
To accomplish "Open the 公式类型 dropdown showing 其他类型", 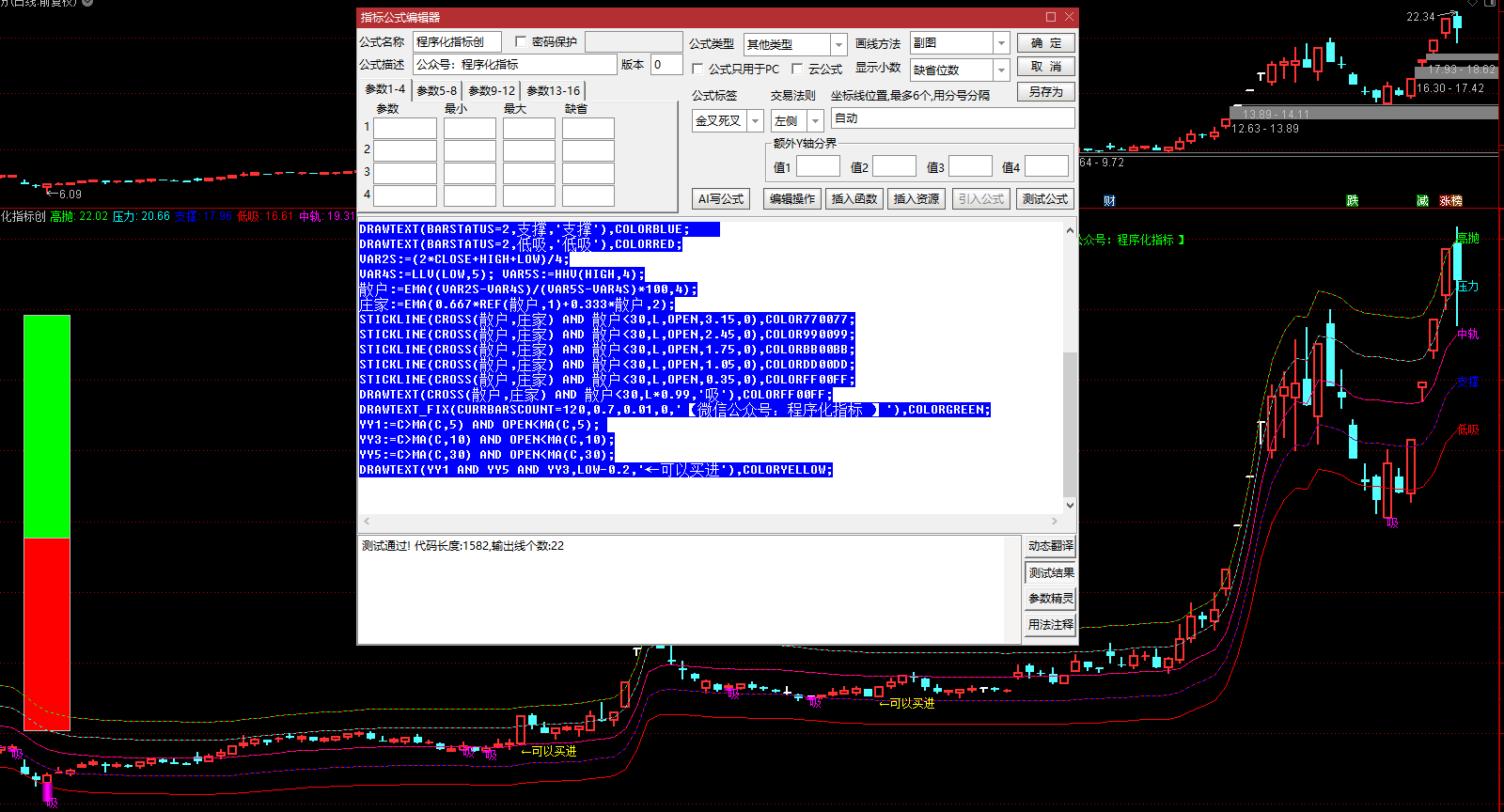I will coord(838,44).
